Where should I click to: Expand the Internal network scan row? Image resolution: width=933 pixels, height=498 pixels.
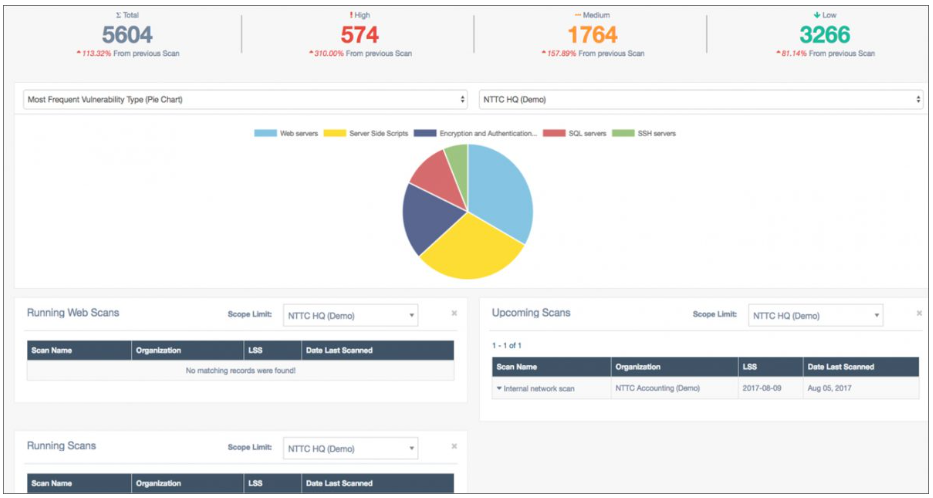click(x=499, y=388)
